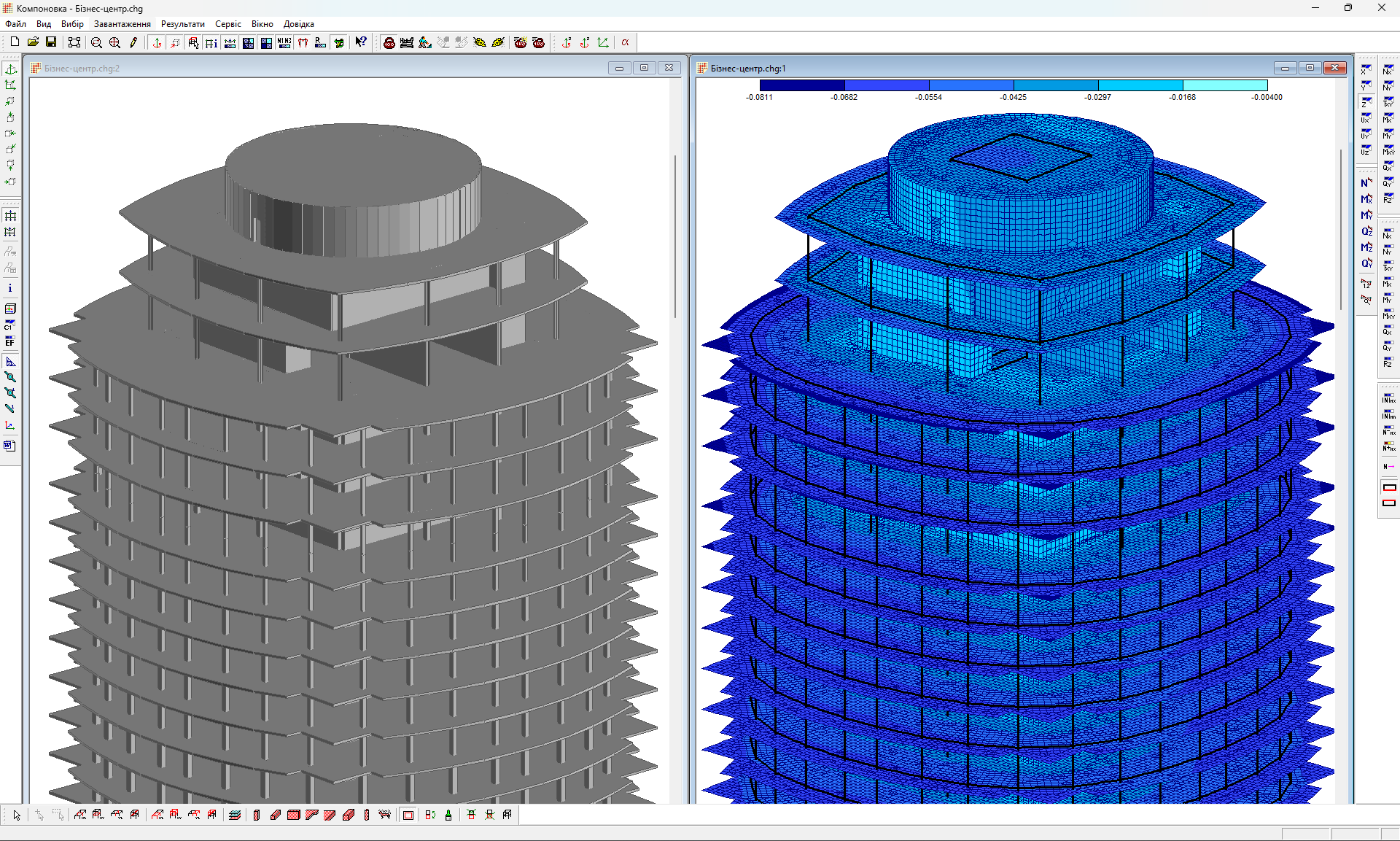Select the arrow pointer tool in bottom toolbar
1400x841 pixels.
pyautogui.click(x=17, y=815)
